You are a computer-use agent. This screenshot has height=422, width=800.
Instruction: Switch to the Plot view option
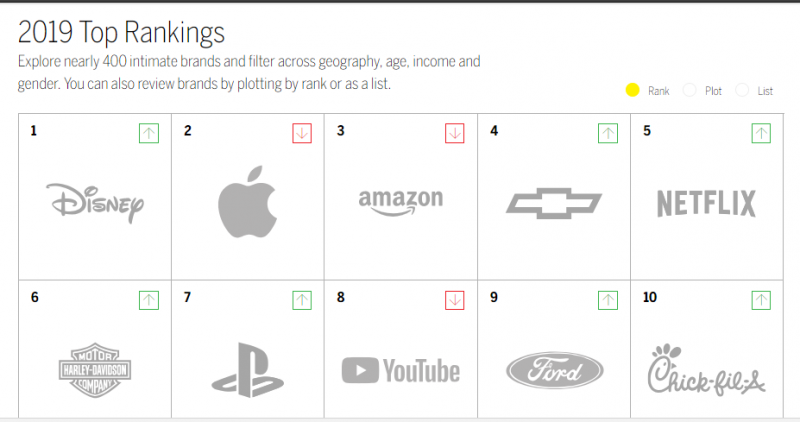[689, 91]
